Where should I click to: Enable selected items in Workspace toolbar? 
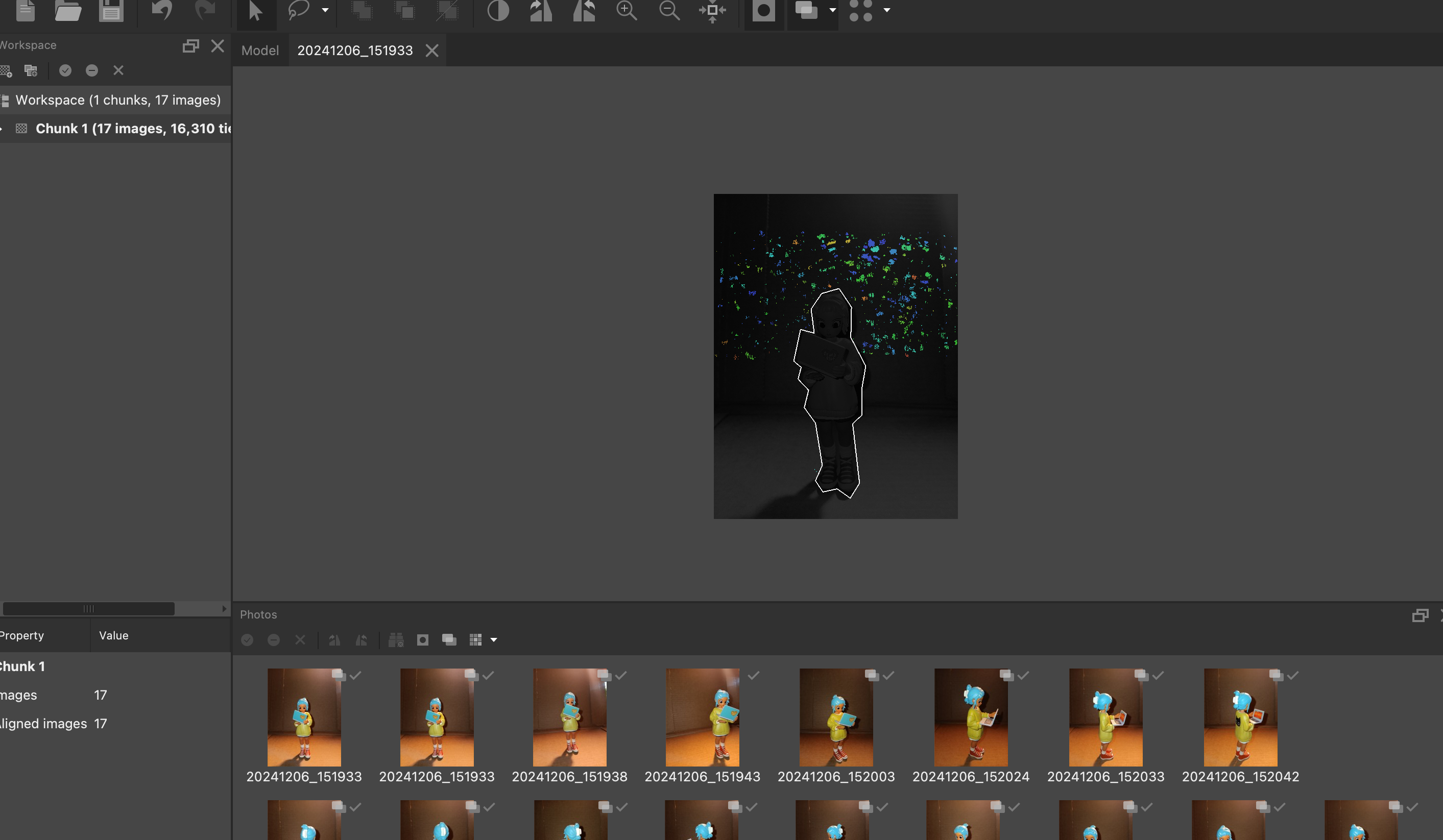65,70
